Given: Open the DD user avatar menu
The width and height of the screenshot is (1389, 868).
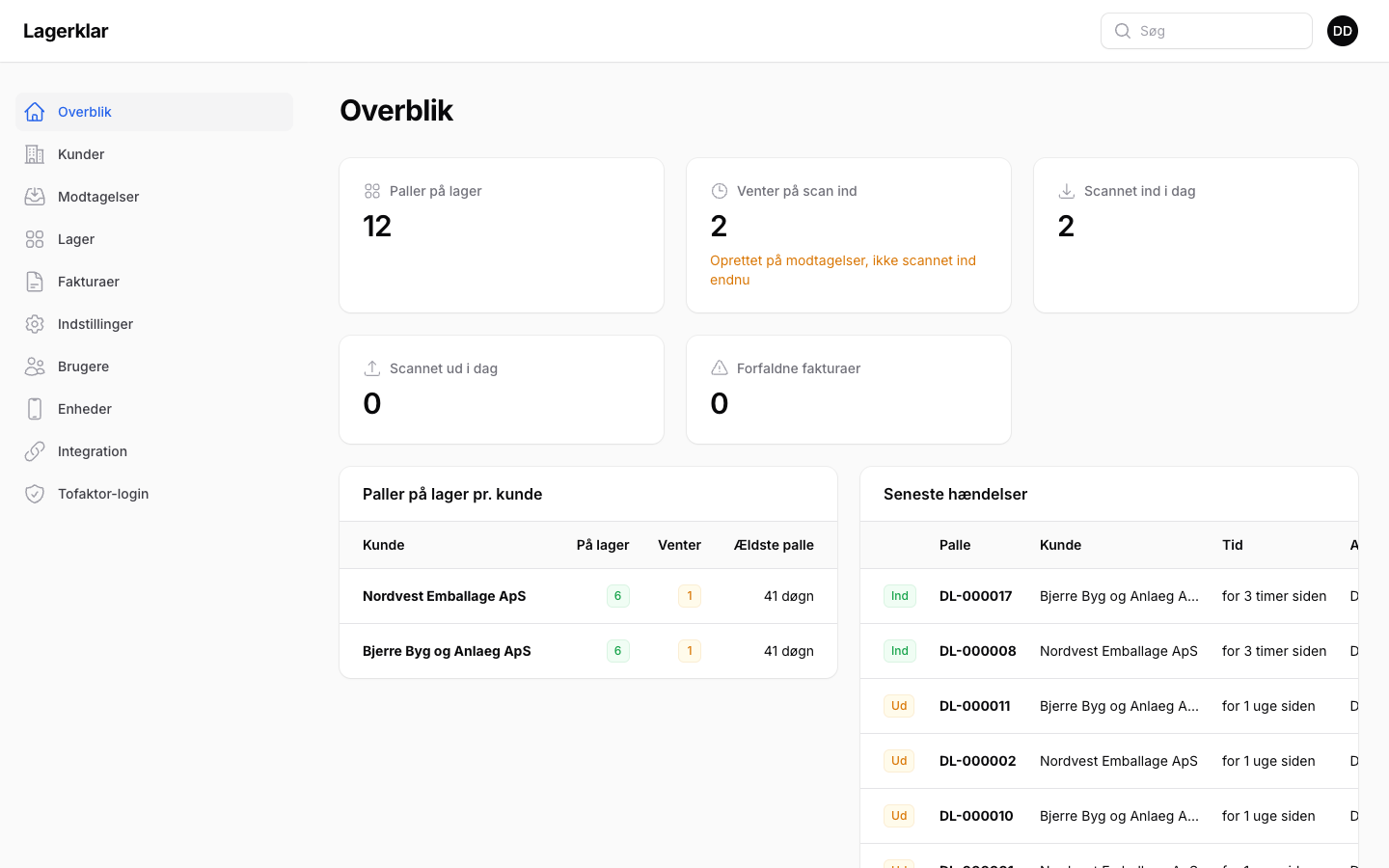Looking at the screenshot, I should pyautogui.click(x=1343, y=31).
